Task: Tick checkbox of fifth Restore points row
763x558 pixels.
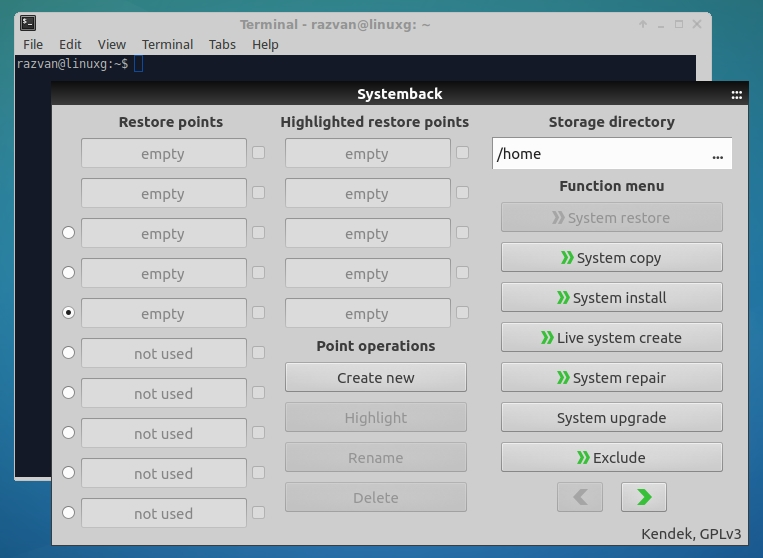Action: coord(258,312)
